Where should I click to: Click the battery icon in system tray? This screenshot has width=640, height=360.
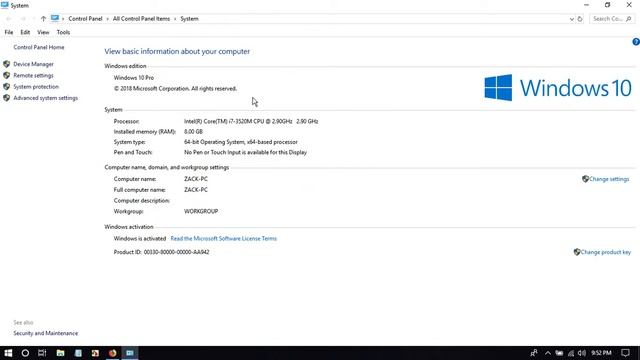[559, 353]
